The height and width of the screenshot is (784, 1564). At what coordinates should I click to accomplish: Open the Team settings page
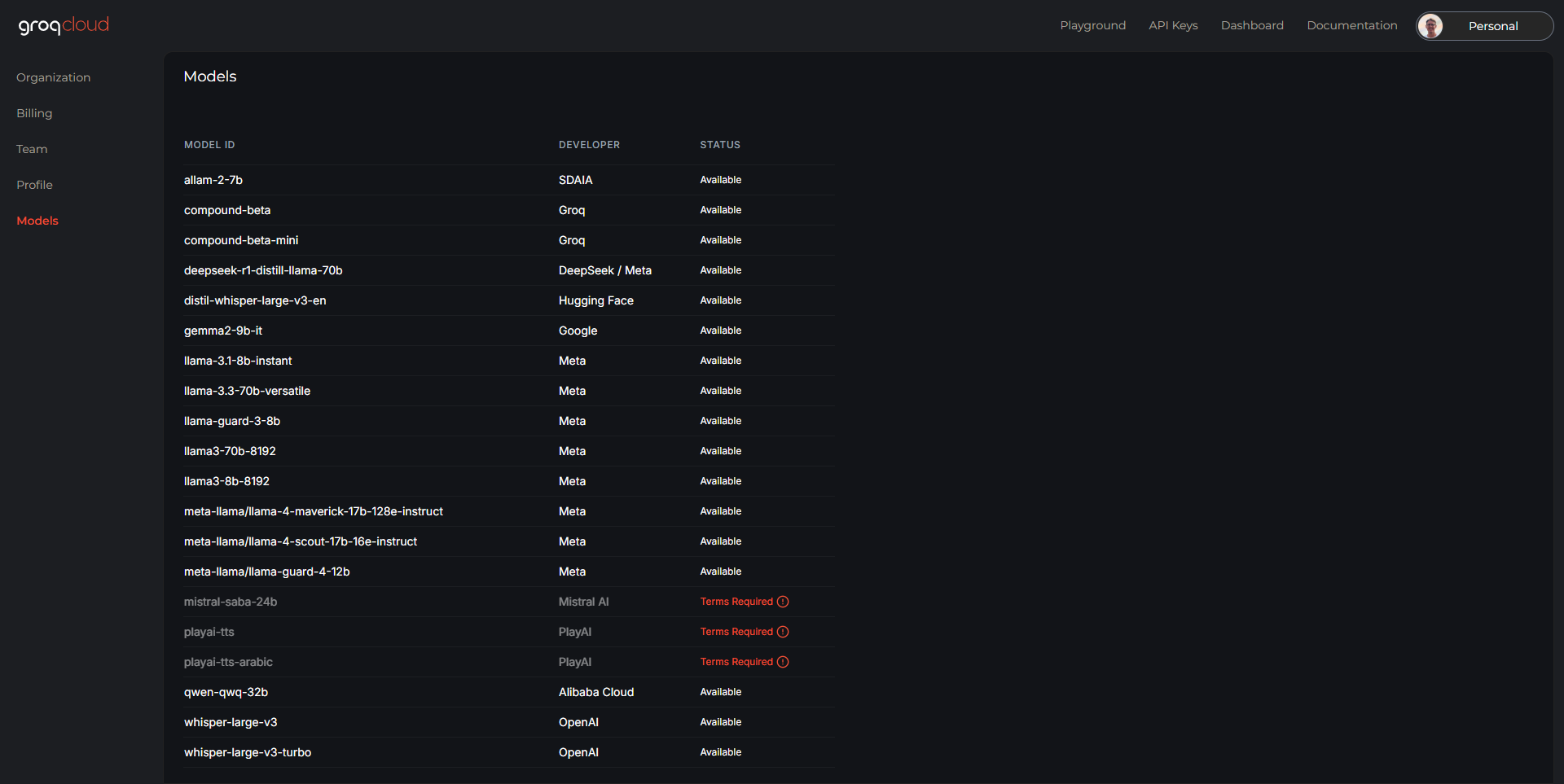coord(32,149)
